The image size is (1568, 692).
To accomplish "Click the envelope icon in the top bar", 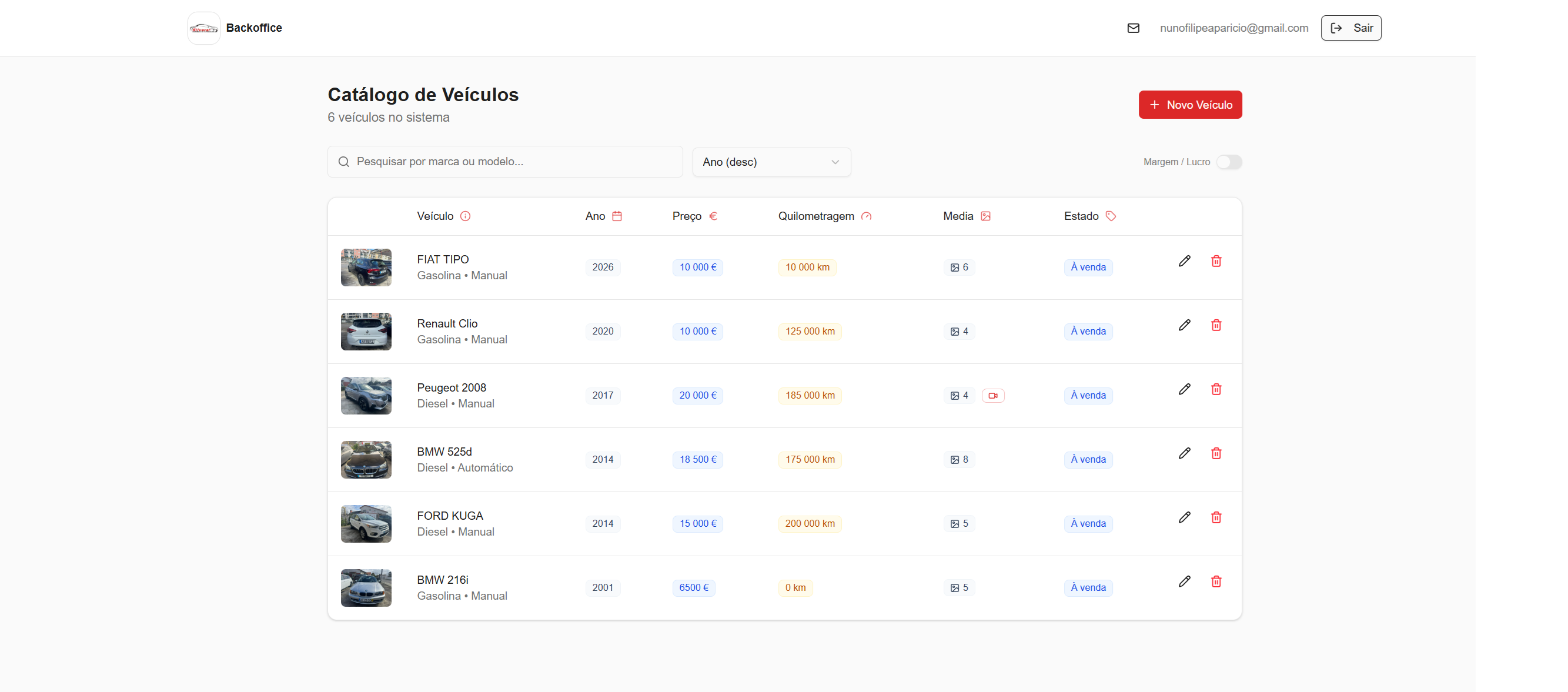I will coord(1133,28).
